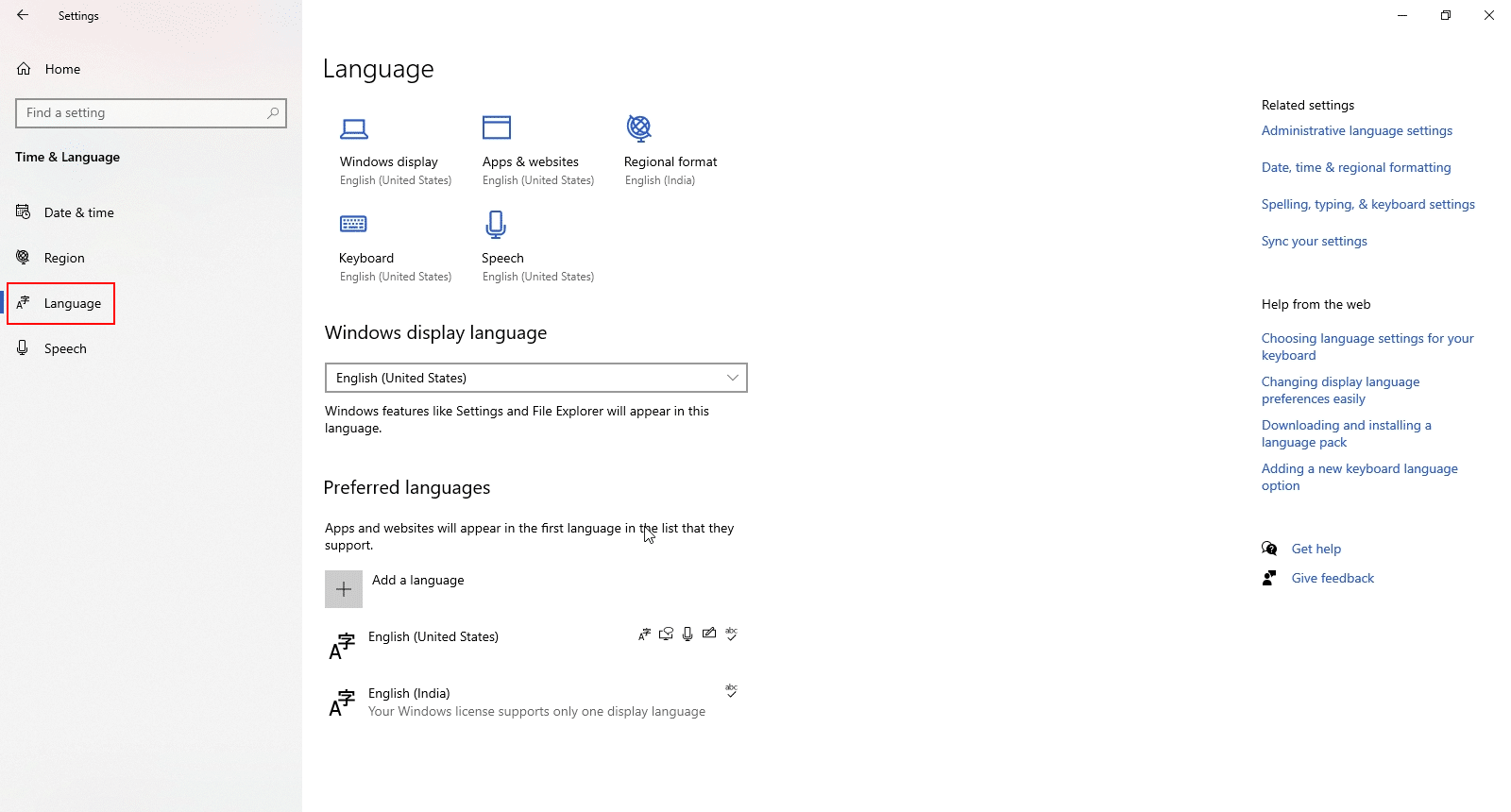Click text-to-speech icon for English (United States)
Image resolution: width=1511 pixels, height=812 pixels.
(666, 634)
